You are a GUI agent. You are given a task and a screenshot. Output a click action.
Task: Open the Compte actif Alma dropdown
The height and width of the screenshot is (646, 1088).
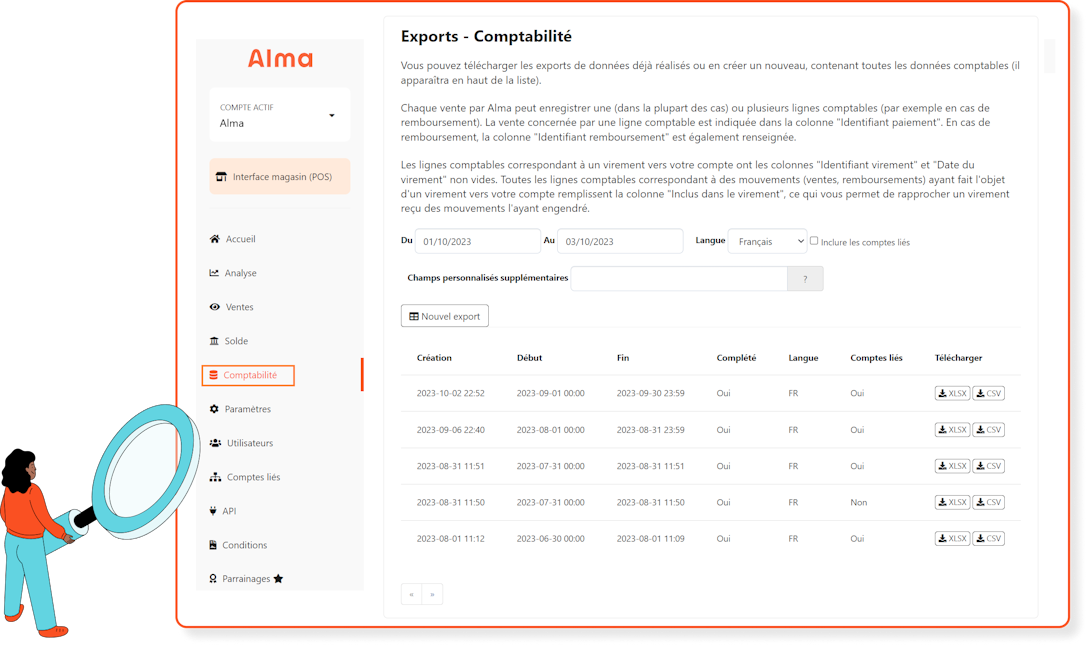[x=280, y=115]
